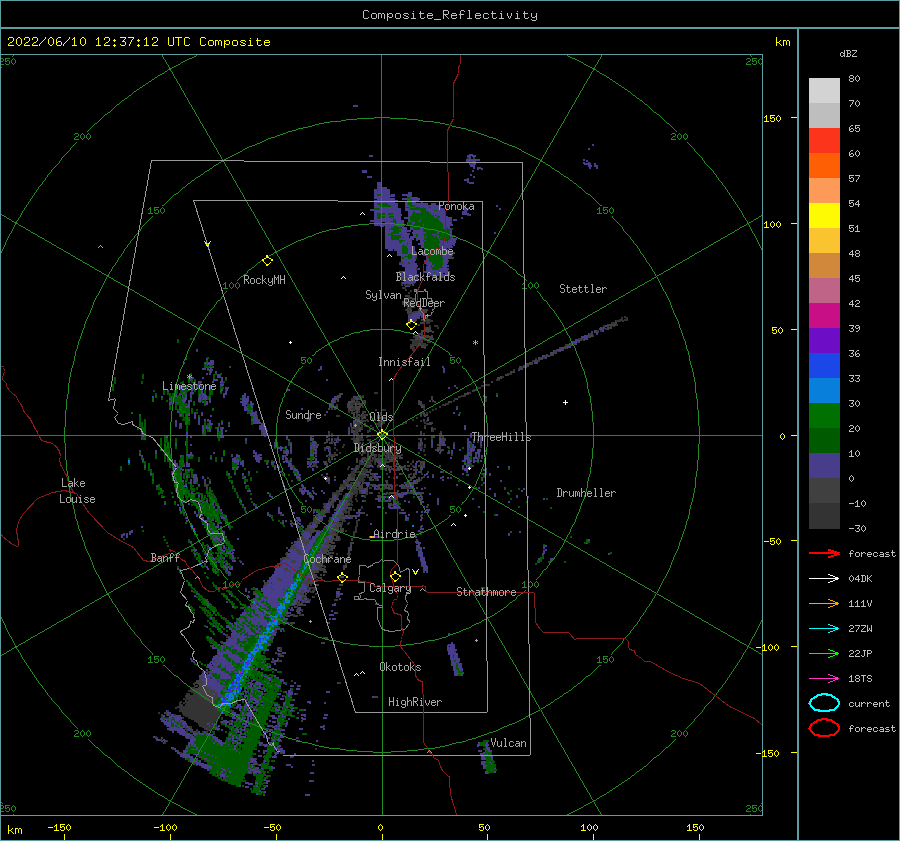Click the 18TS legend label
This screenshot has width=900, height=841.
tap(860, 679)
